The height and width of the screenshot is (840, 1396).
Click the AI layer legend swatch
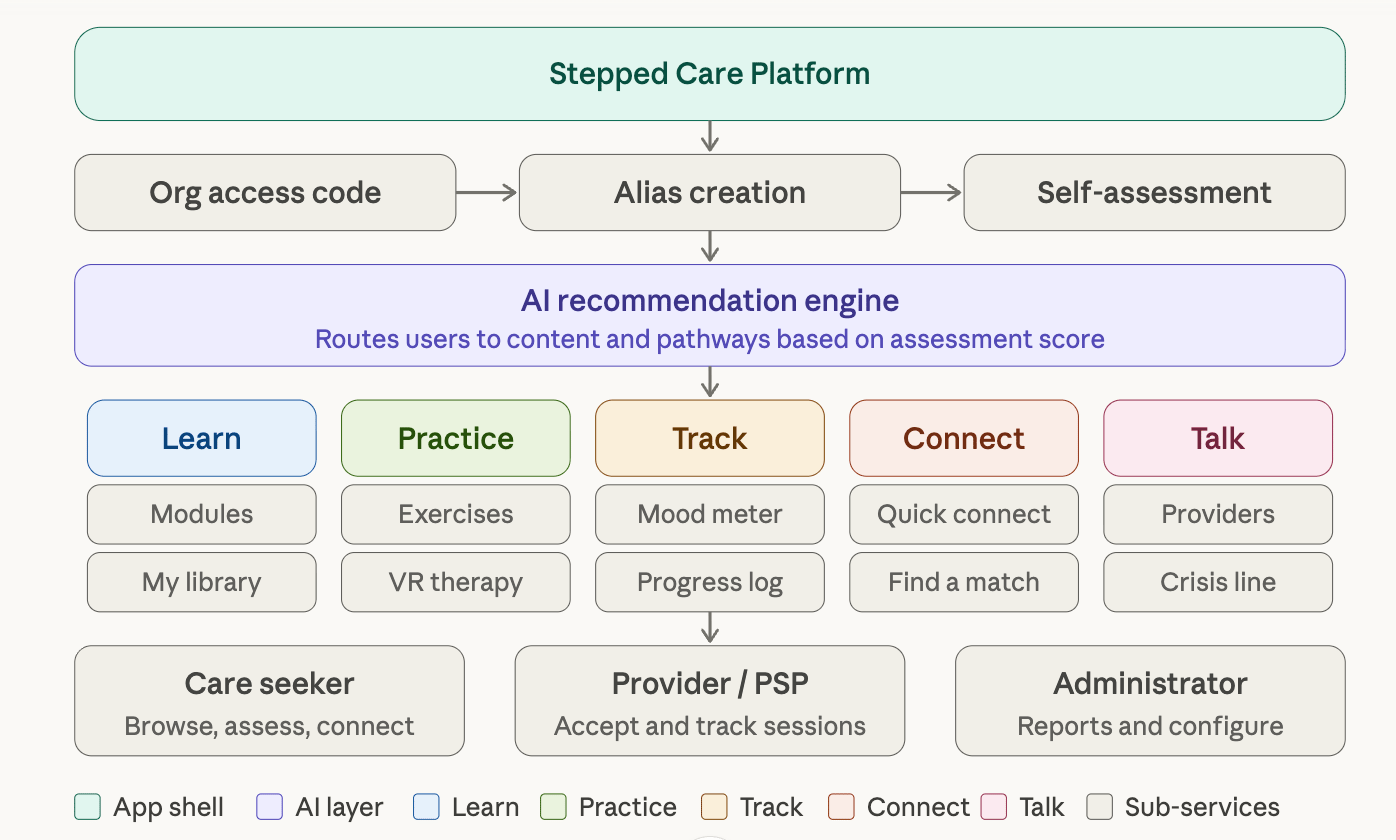point(270,807)
